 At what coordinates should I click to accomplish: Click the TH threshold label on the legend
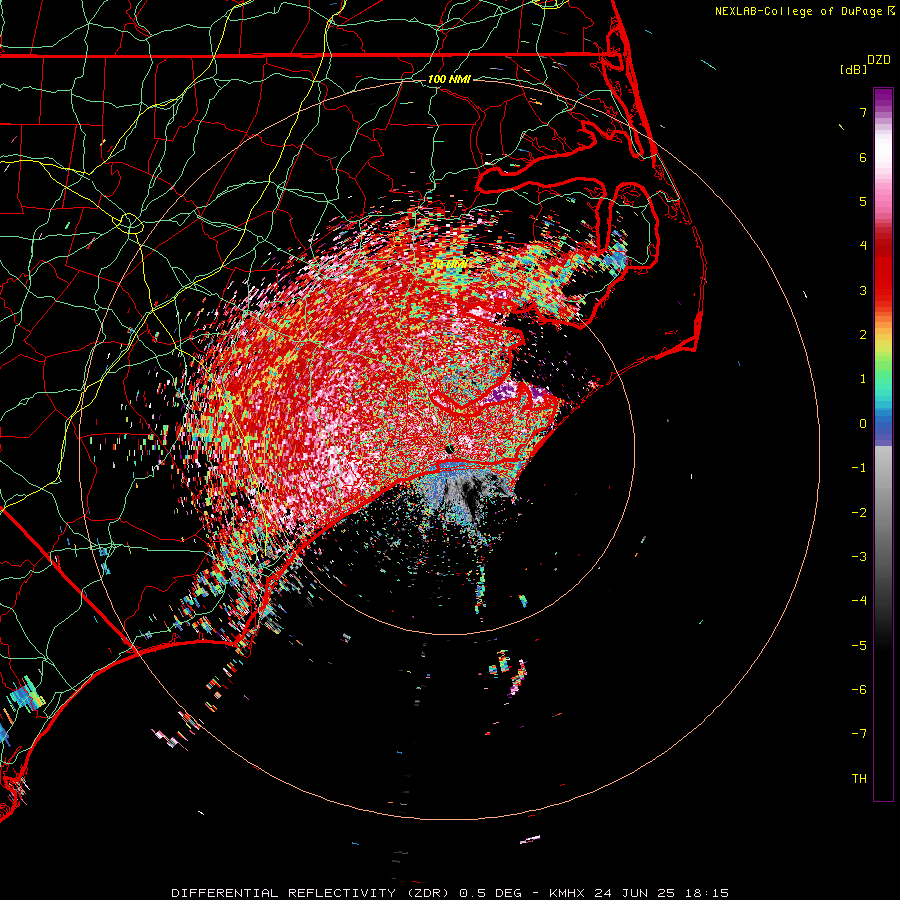859,779
